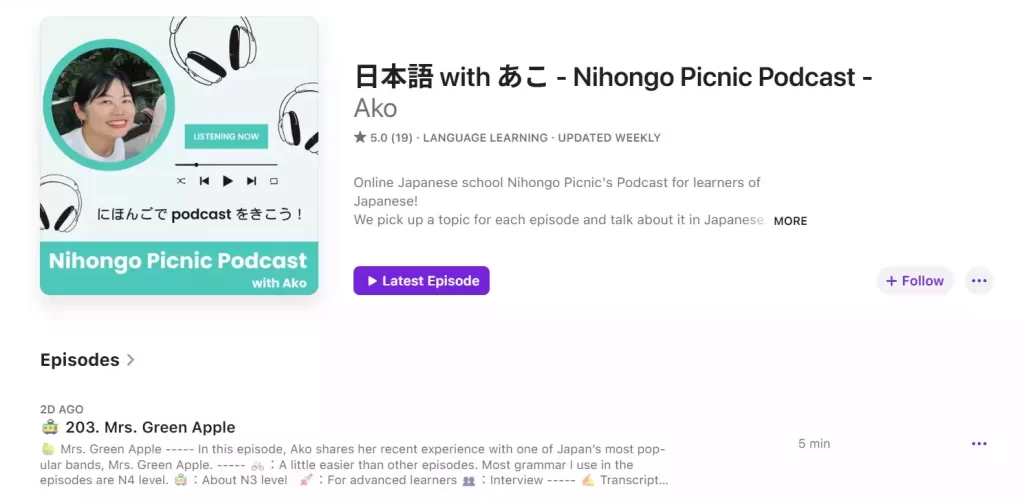Click the podcast cover artwork
1024x500 pixels.
click(179, 155)
